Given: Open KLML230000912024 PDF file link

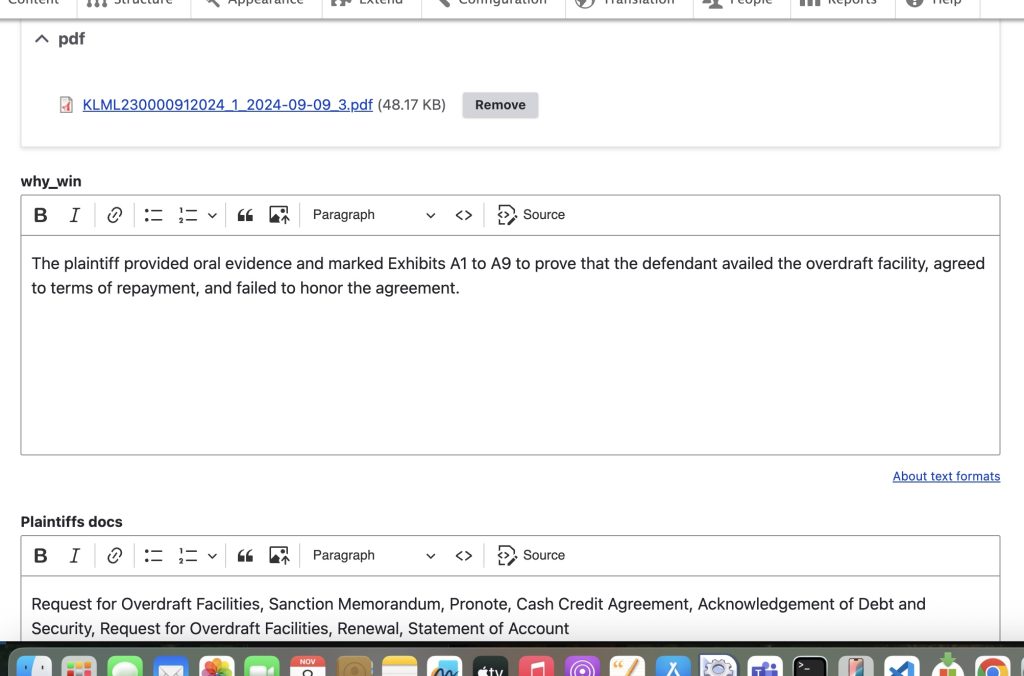Looking at the screenshot, I should click(x=227, y=105).
